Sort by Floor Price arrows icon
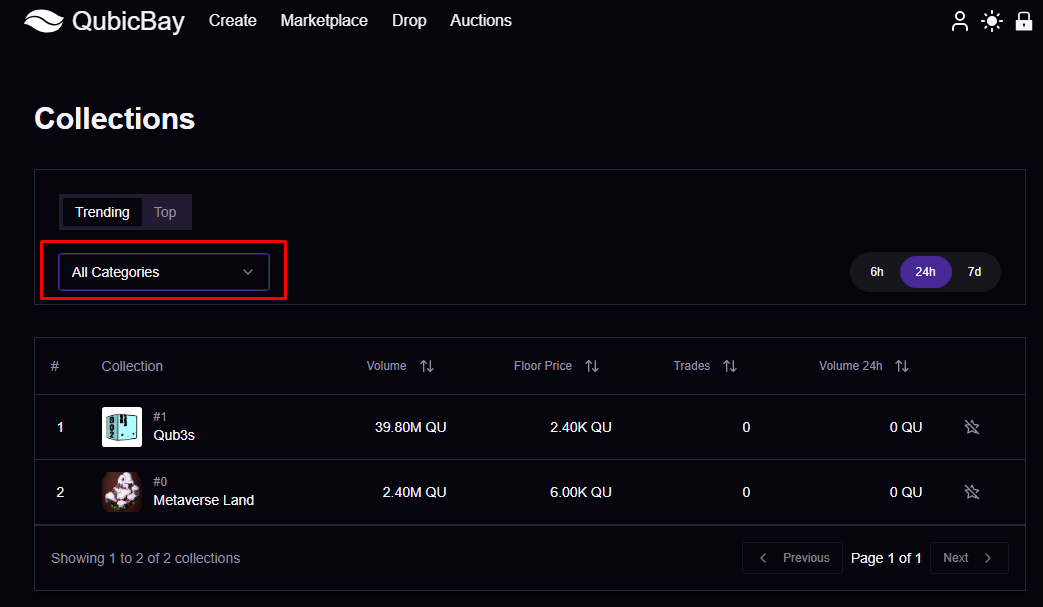The image size is (1043, 607). tap(592, 366)
